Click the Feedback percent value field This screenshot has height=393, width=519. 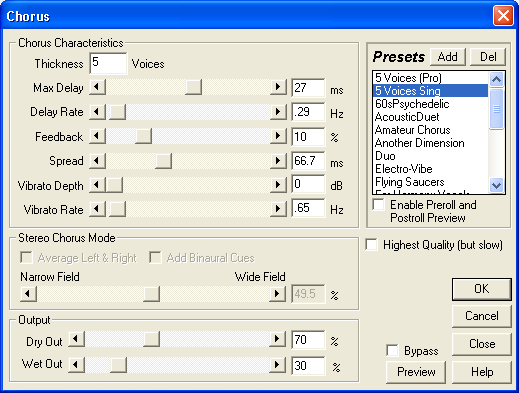(x=308, y=137)
